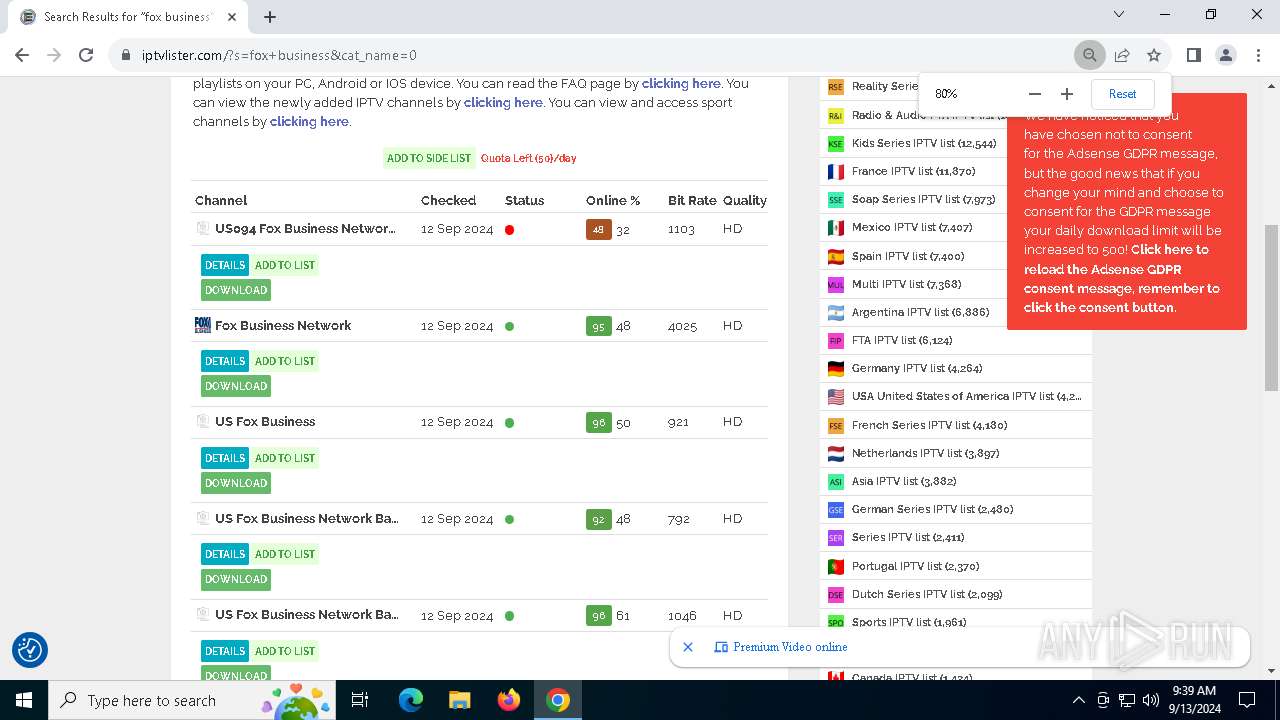Download the Fox Business Network playlist
Screen dimensions: 1280x720
(x=236, y=386)
